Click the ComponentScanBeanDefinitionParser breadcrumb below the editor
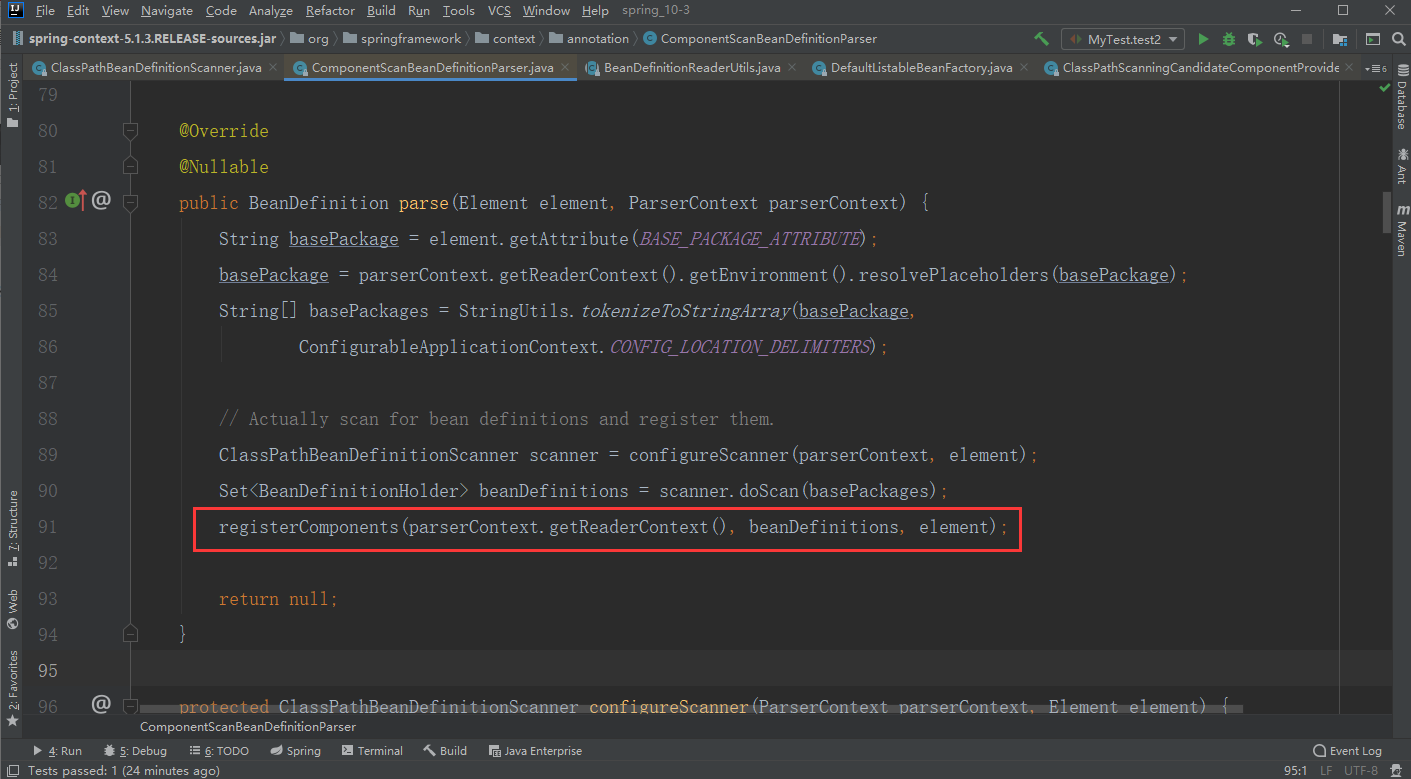 pos(247,727)
